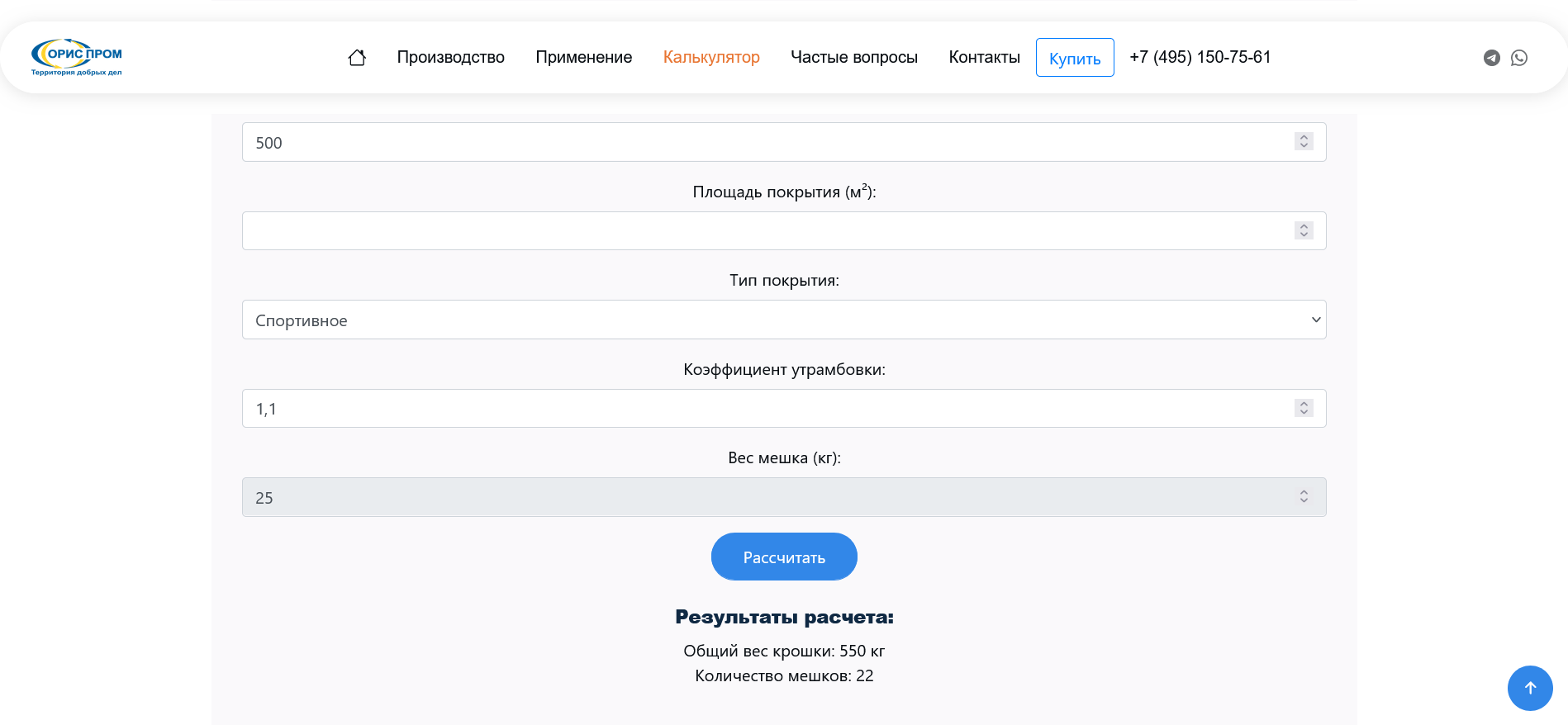
Task: Click the home icon in navigation
Action: [357, 58]
